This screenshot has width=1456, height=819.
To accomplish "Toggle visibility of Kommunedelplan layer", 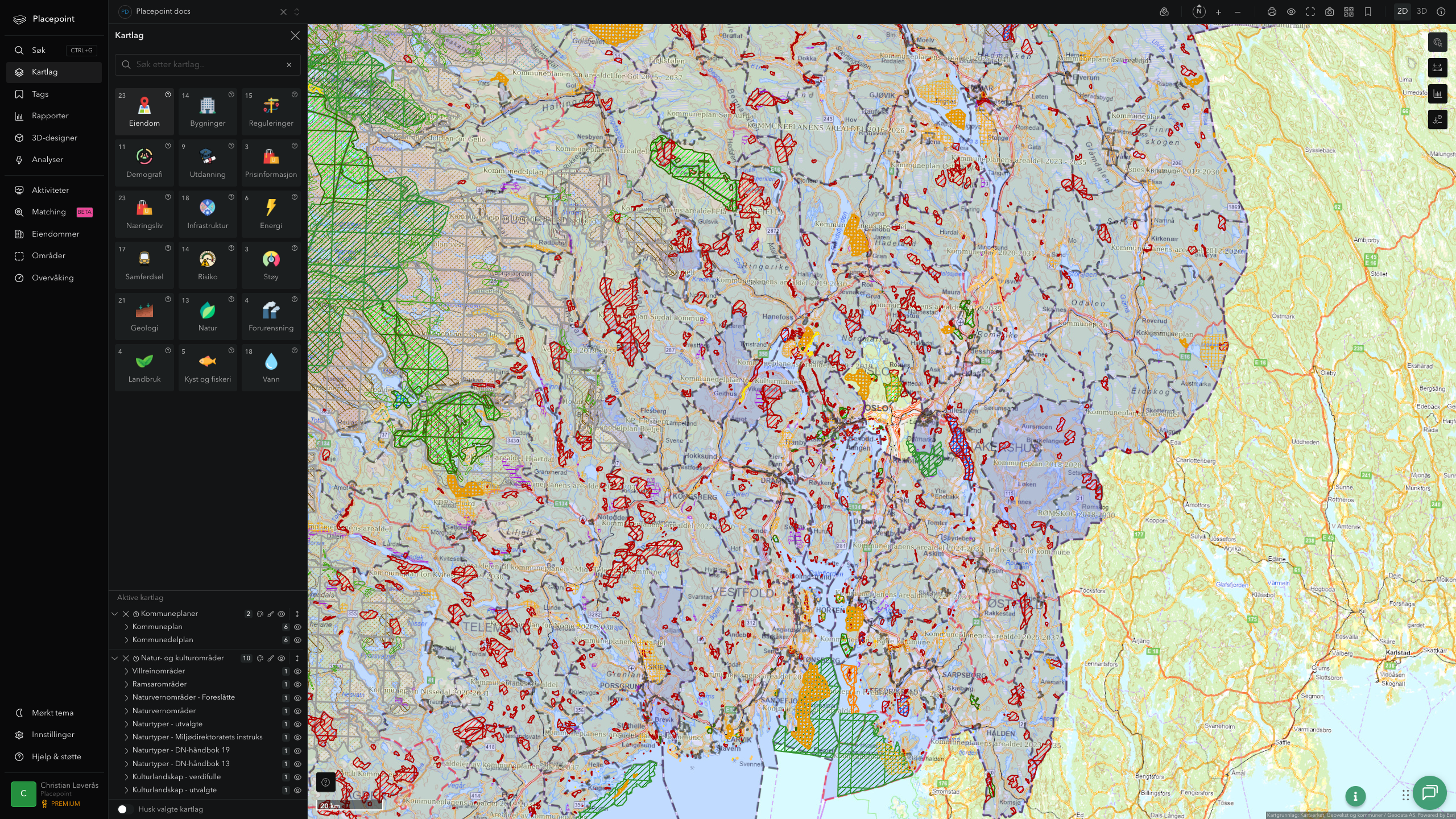I will pos(297,640).
